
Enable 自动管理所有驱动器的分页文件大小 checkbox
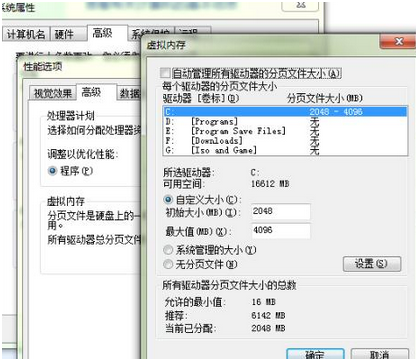pyautogui.click(x=165, y=73)
